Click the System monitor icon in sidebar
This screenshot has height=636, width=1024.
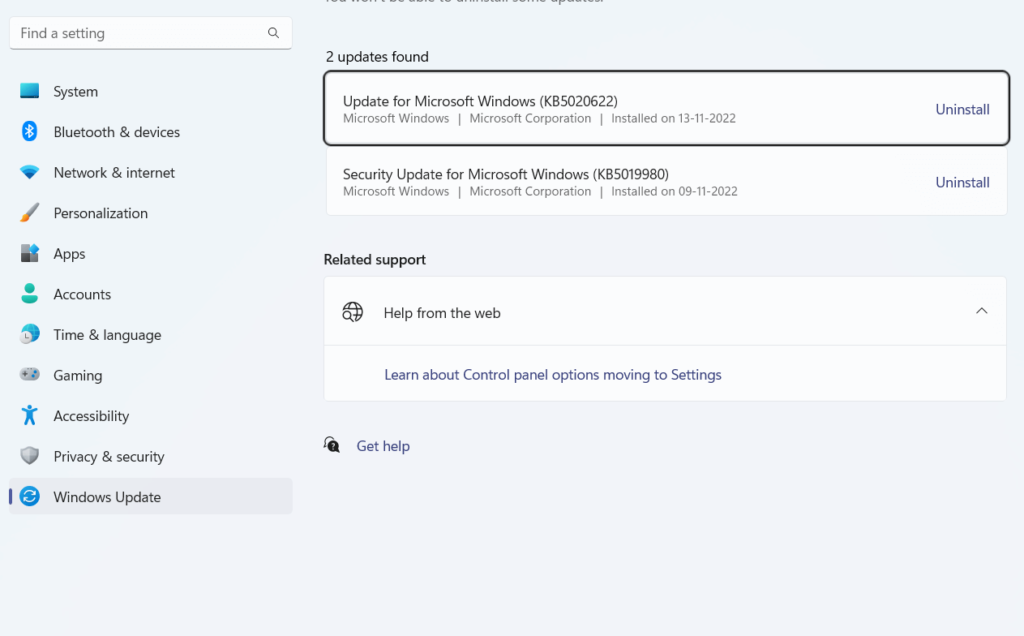point(29,91)
